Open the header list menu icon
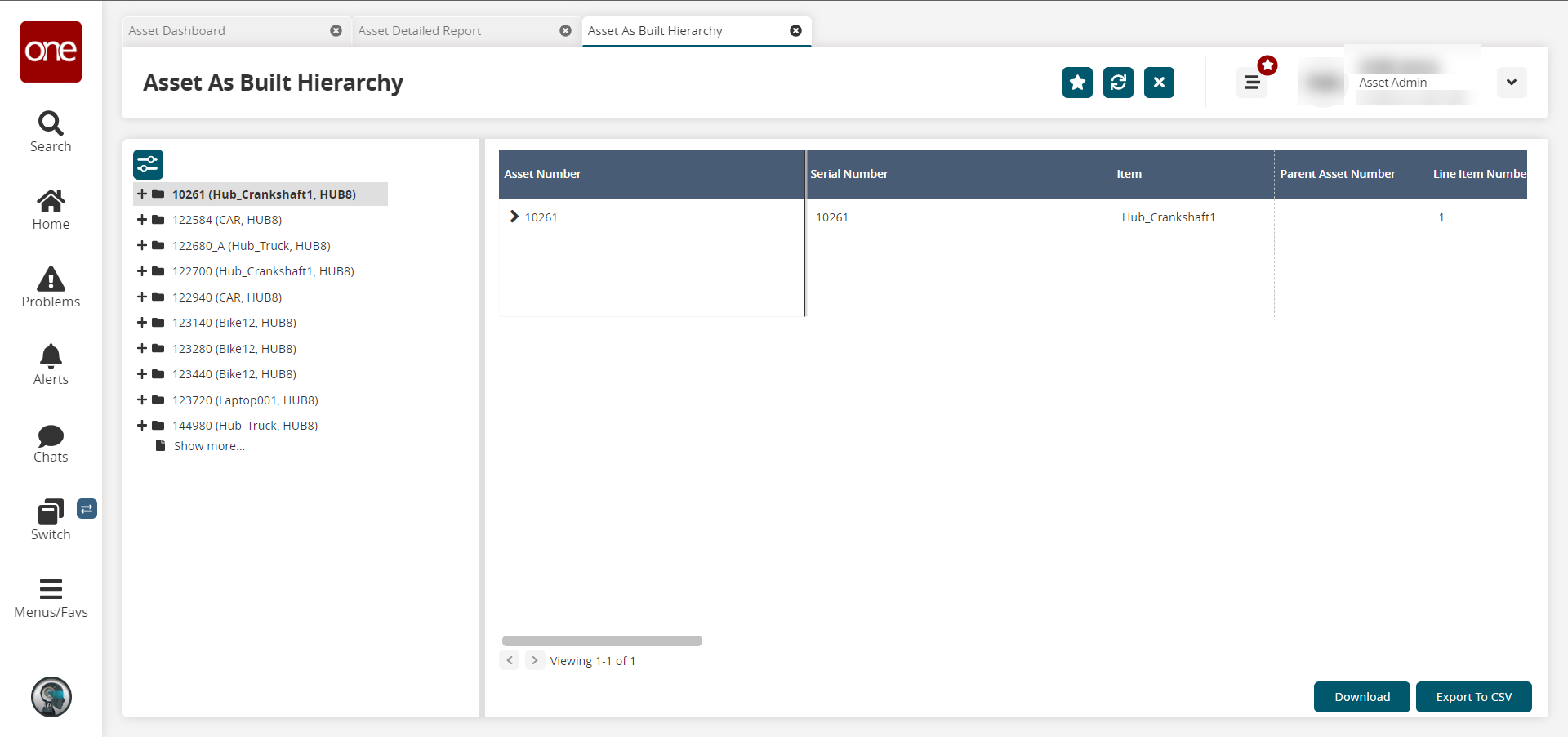 1251,83
